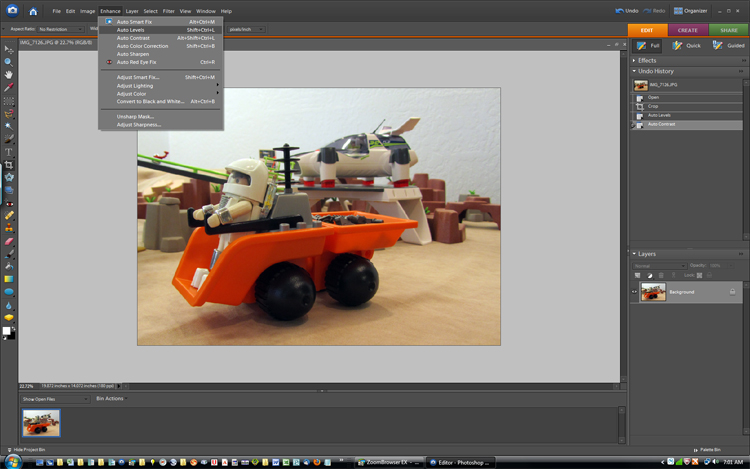Click the Home icon in the top bar
Viewport: 750px width, 469px height.
[x=33, y=11]
